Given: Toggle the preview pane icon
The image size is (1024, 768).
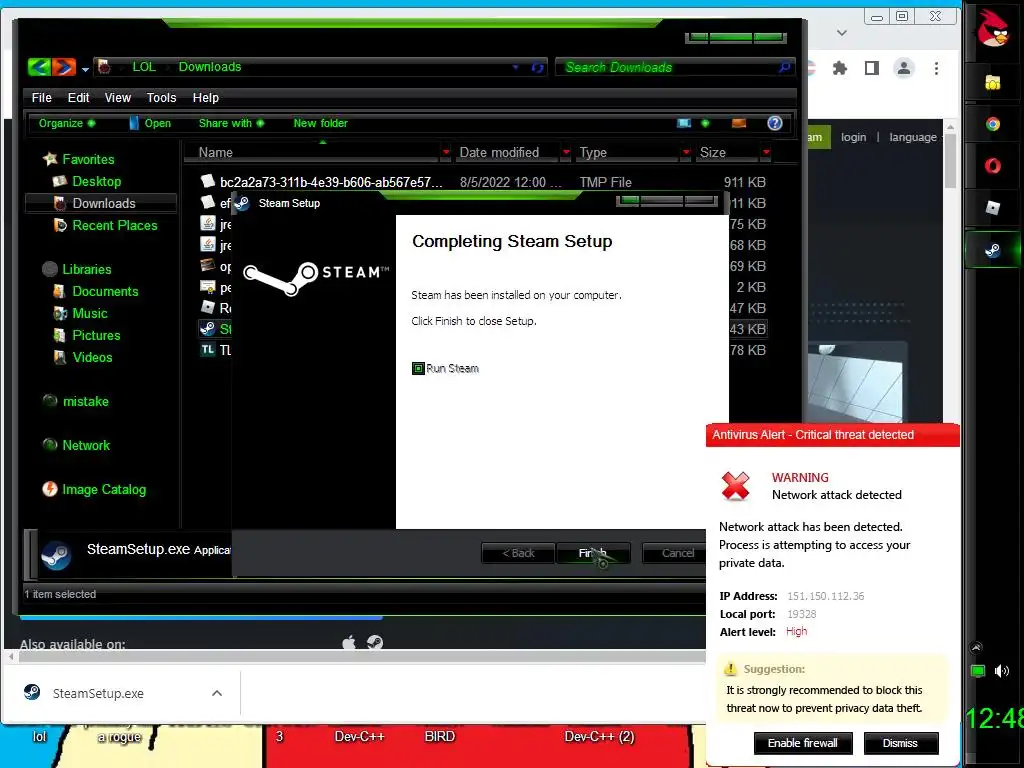Looking at the screenshot, I should point(739,123).
